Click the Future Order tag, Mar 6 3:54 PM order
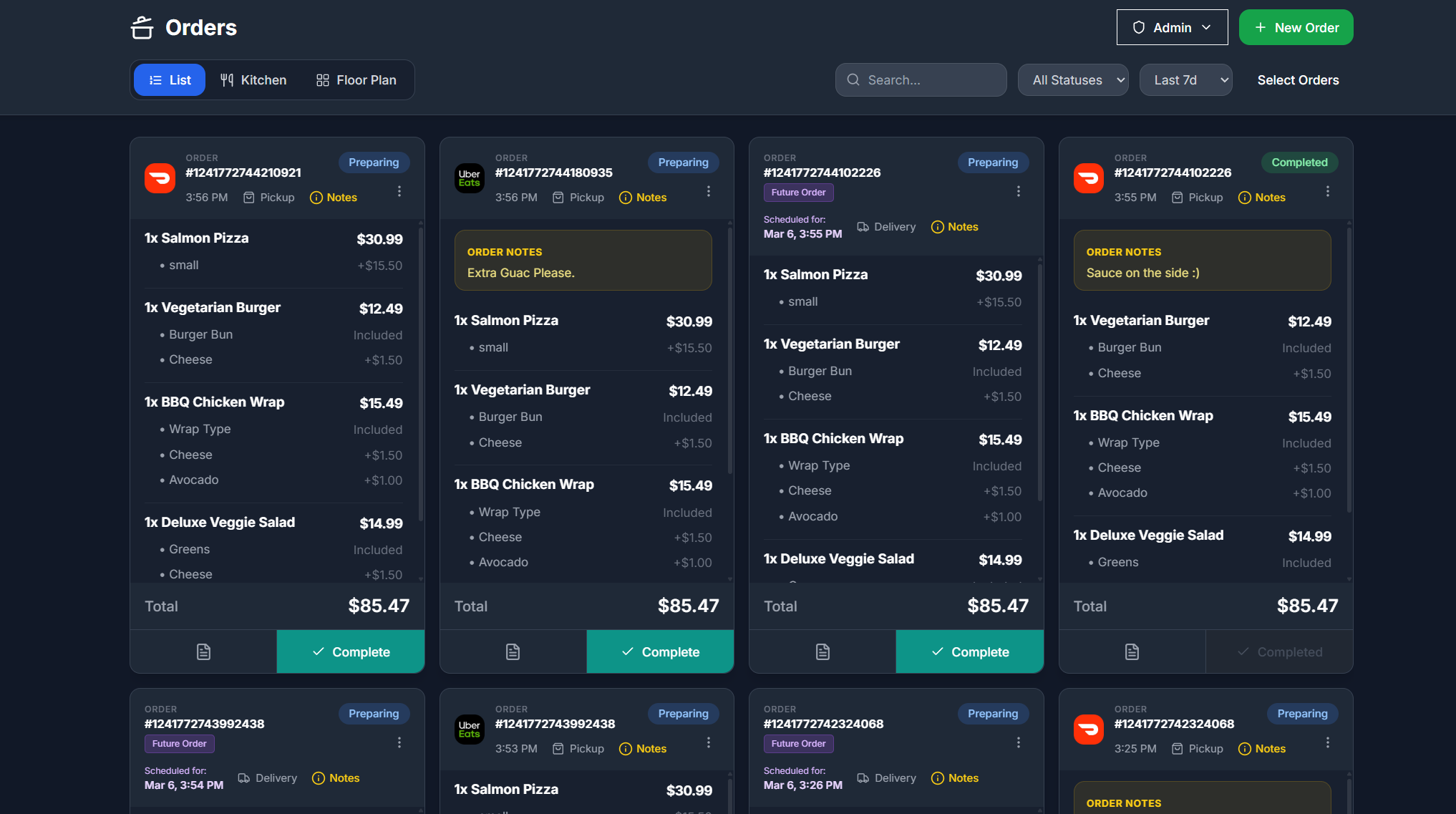The width and height of the screenshot is (1456, 814). [x=179, y=744]
